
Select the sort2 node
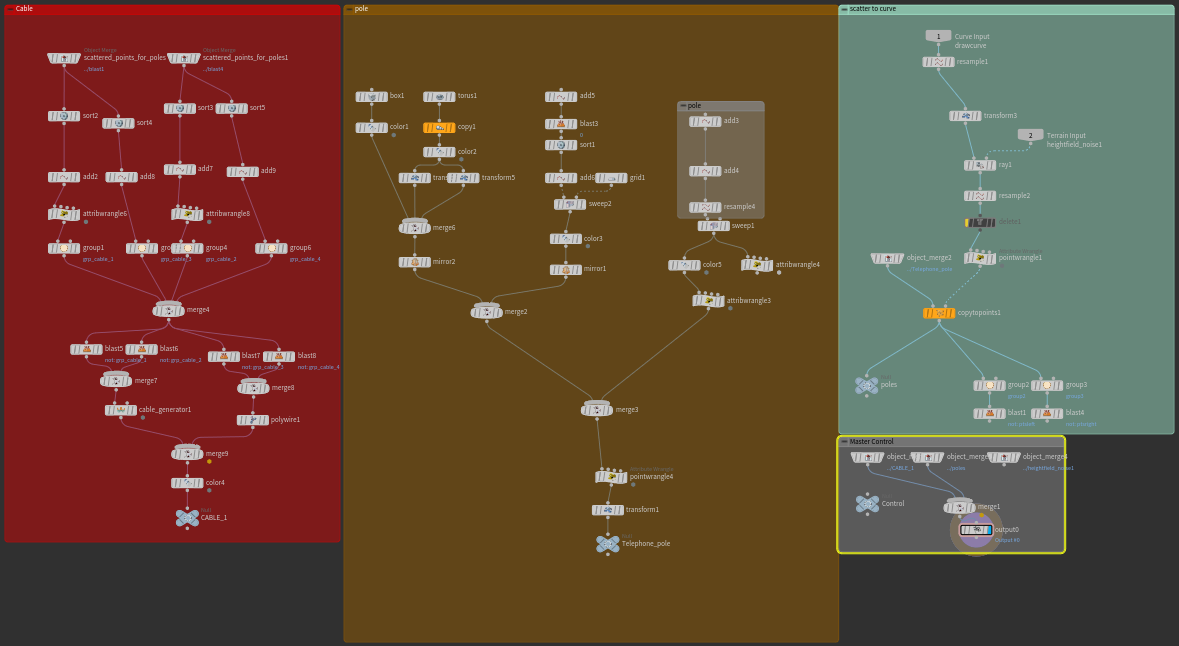coord(64,116)
